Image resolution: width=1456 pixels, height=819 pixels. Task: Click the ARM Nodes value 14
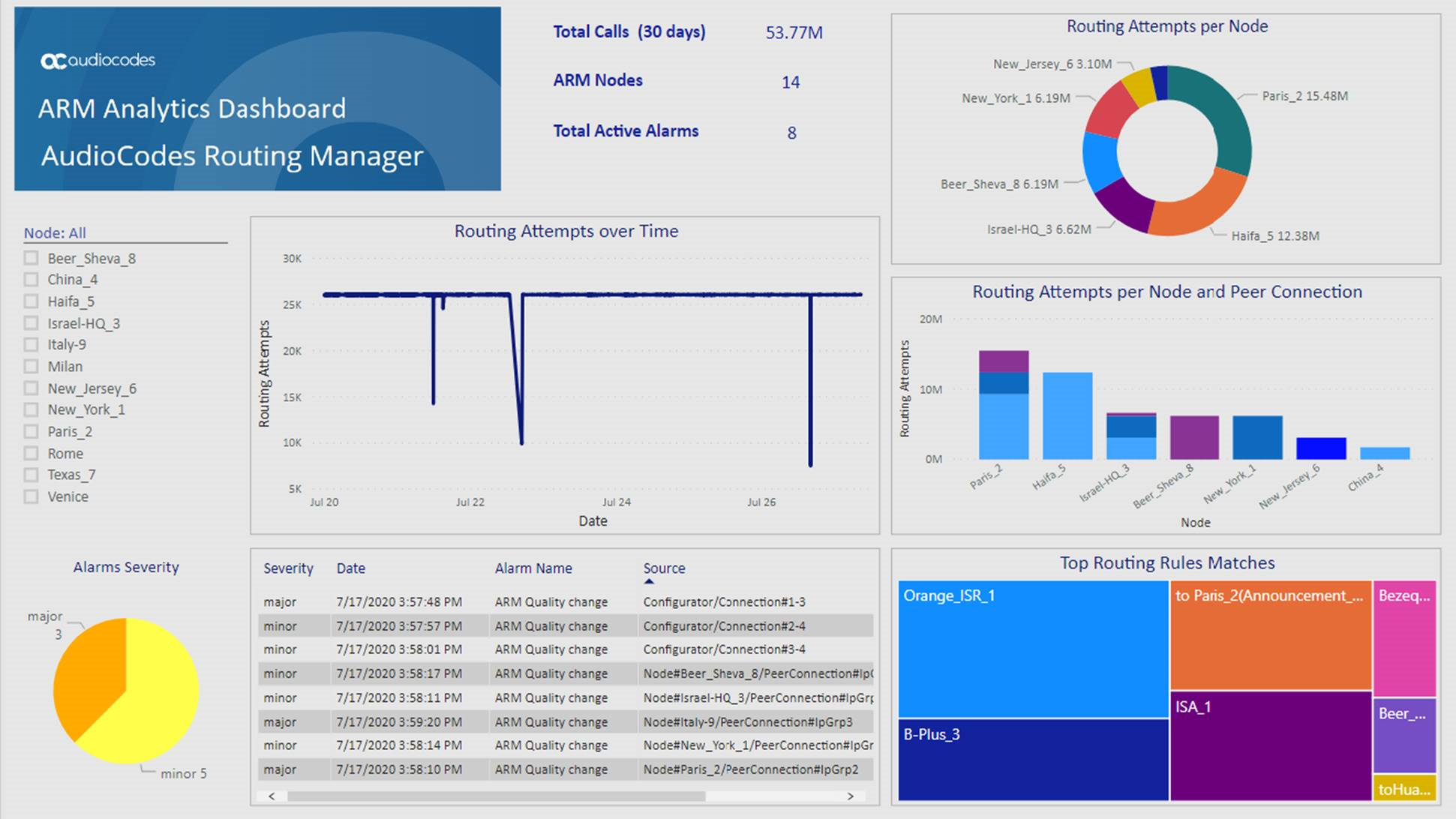pos(791,82)
